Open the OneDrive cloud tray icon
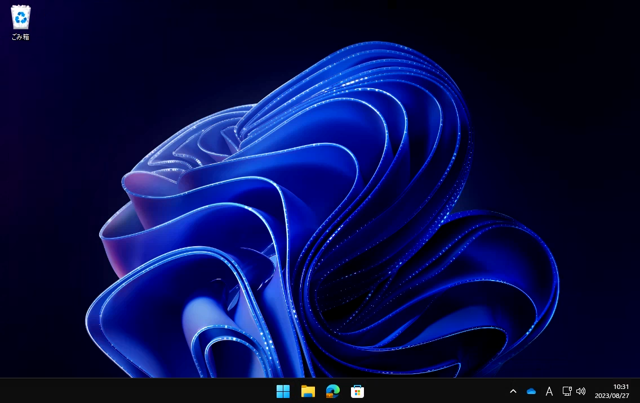The width and height of the screenshot is (640, 403). pos(531,391)
